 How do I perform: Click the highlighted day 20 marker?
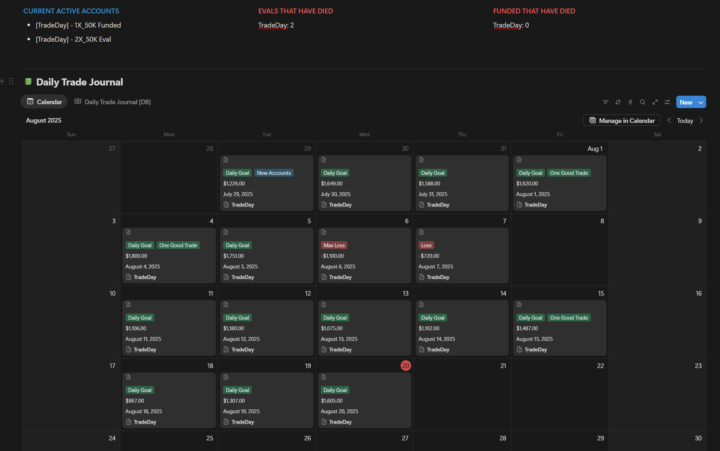(x=405, y=366)
